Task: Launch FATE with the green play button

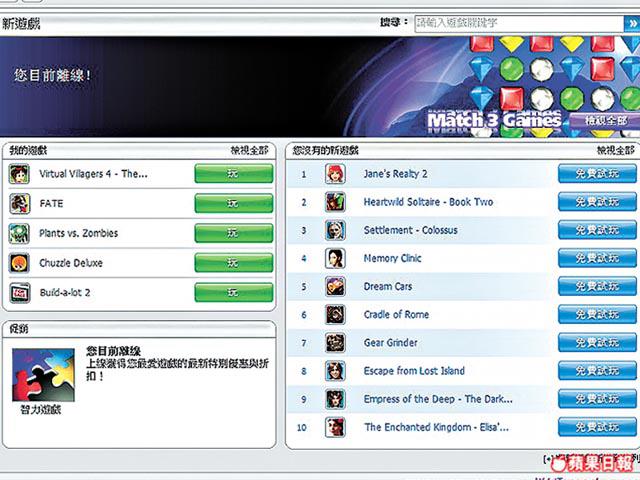Action: coord(234,204)
